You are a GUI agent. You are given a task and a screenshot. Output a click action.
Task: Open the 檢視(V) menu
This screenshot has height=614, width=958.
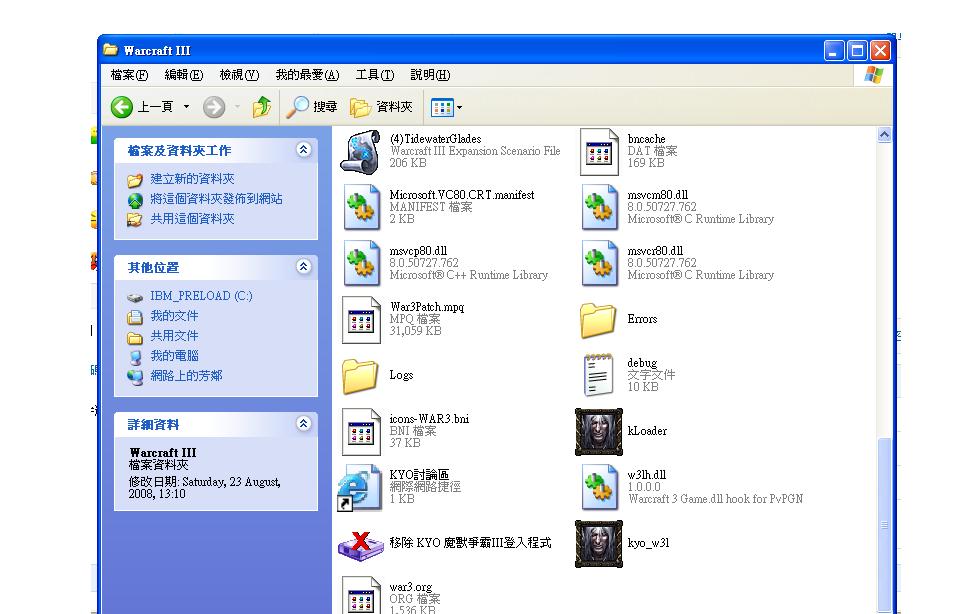[x=240, y=75]
